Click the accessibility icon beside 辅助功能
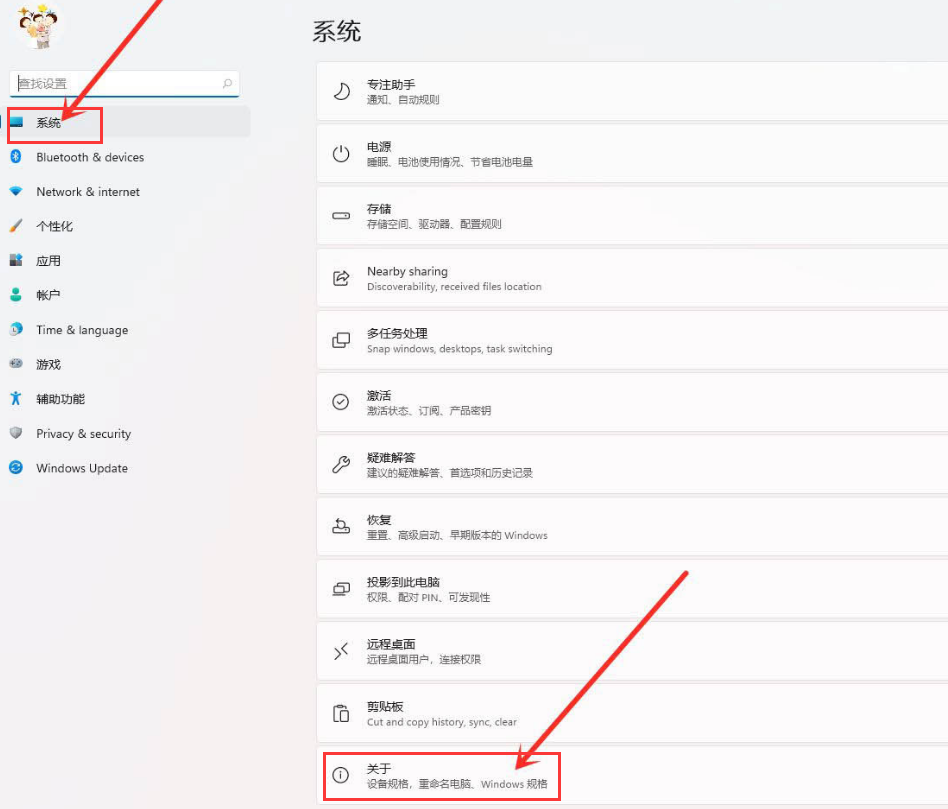 (16, 398)
